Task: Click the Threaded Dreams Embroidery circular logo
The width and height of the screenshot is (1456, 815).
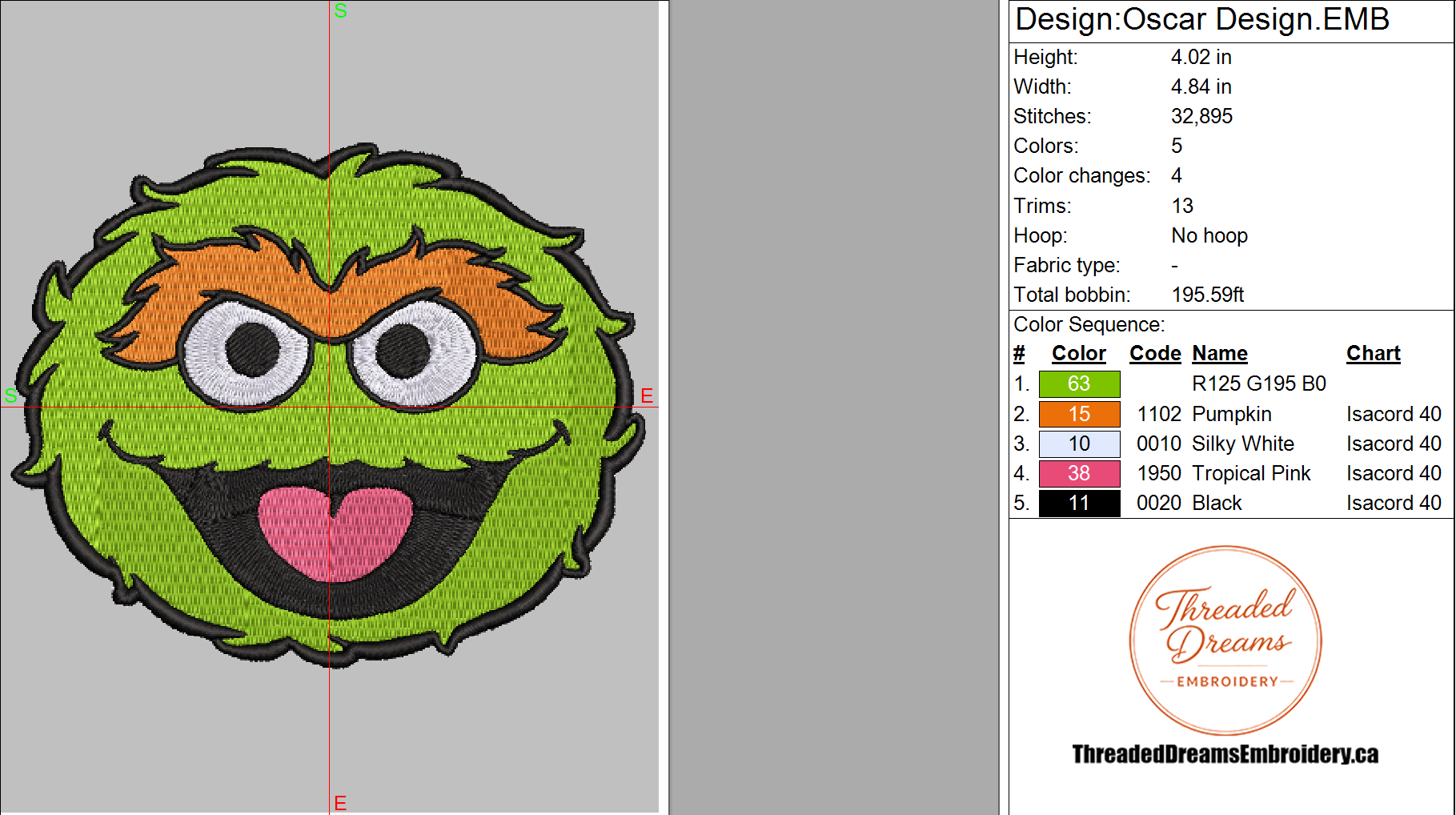Action: click(1225, 640)
